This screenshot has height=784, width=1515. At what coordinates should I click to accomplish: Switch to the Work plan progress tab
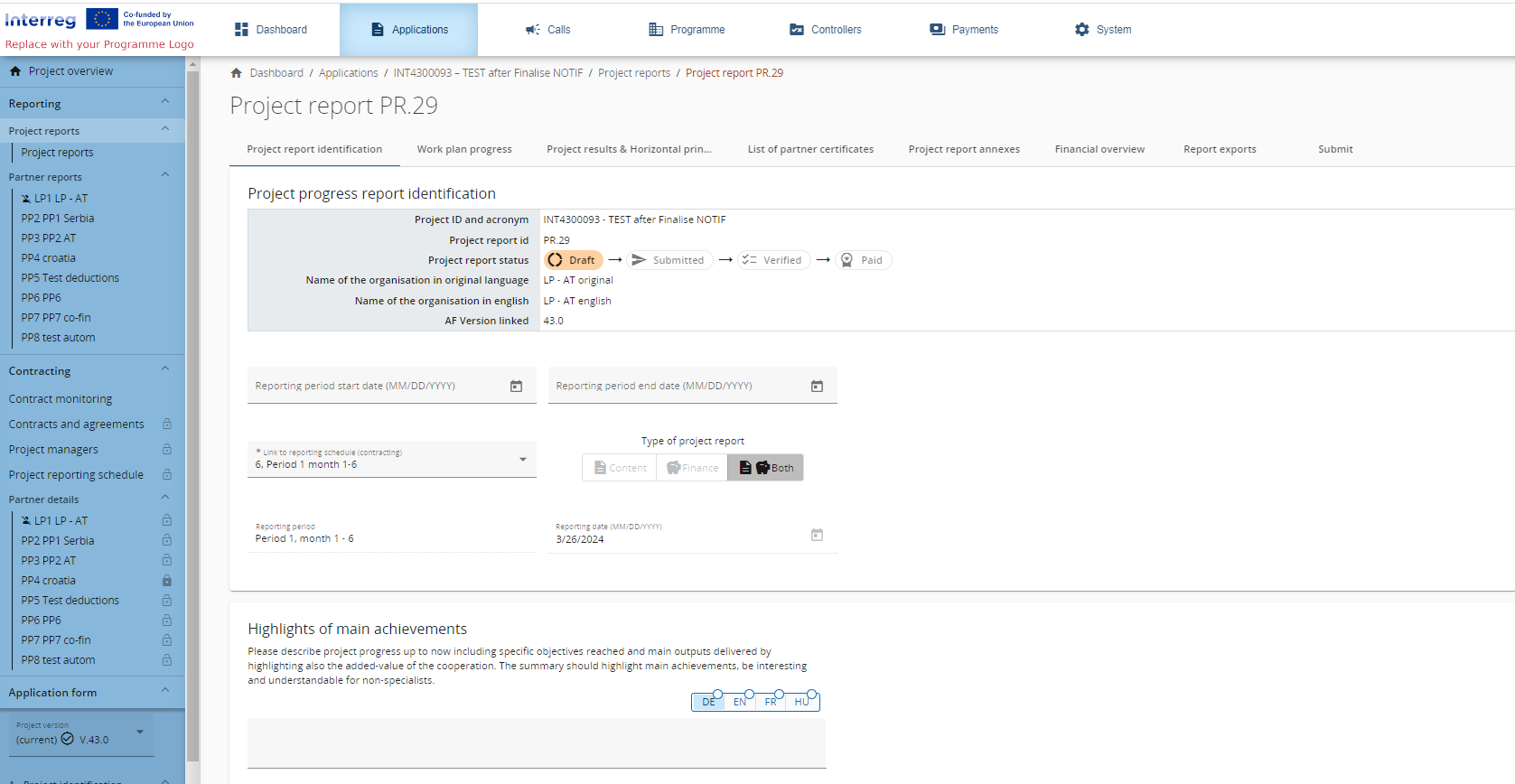(x=464, y=150)
